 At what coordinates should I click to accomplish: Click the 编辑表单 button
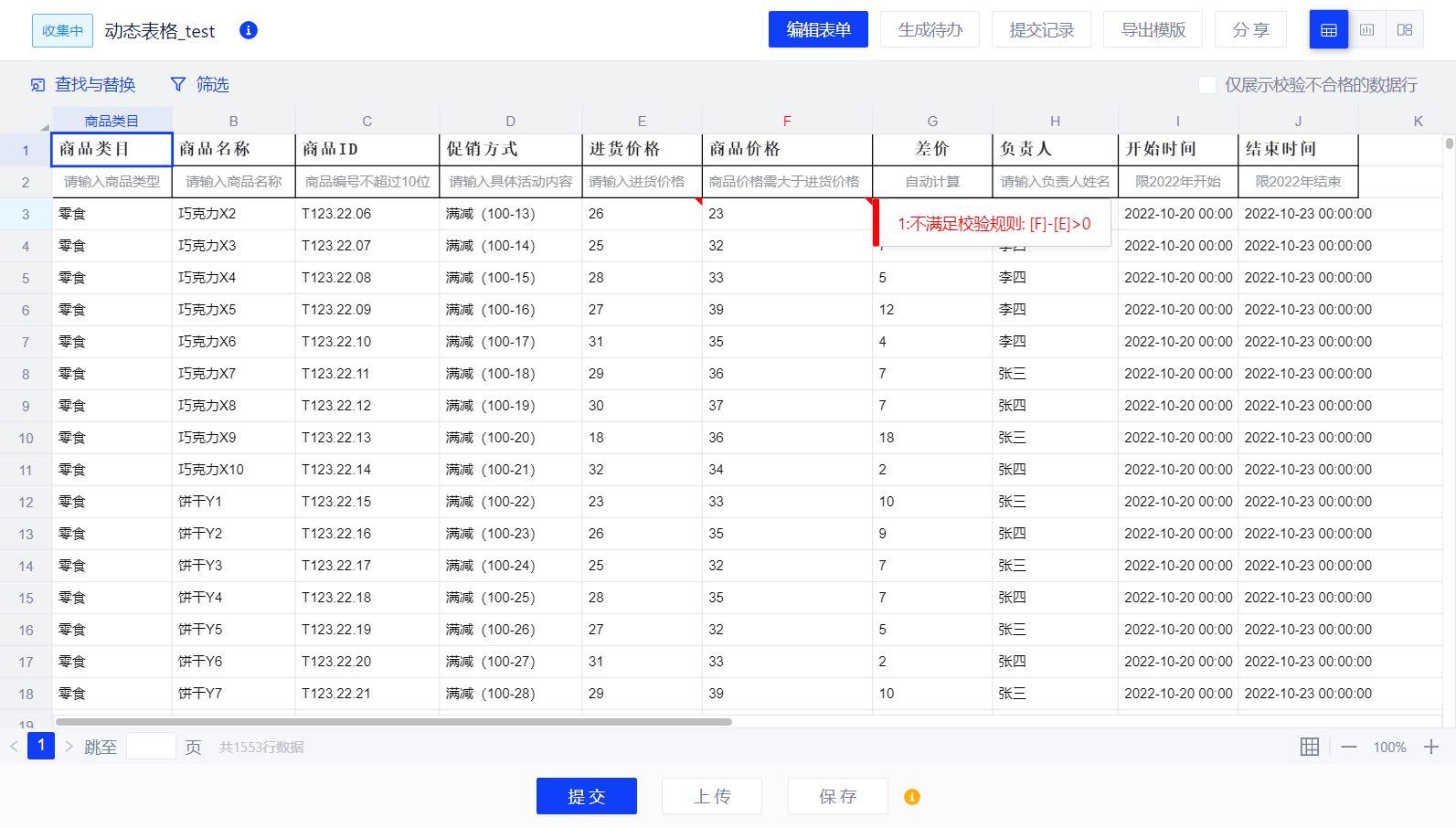(818, 30)
